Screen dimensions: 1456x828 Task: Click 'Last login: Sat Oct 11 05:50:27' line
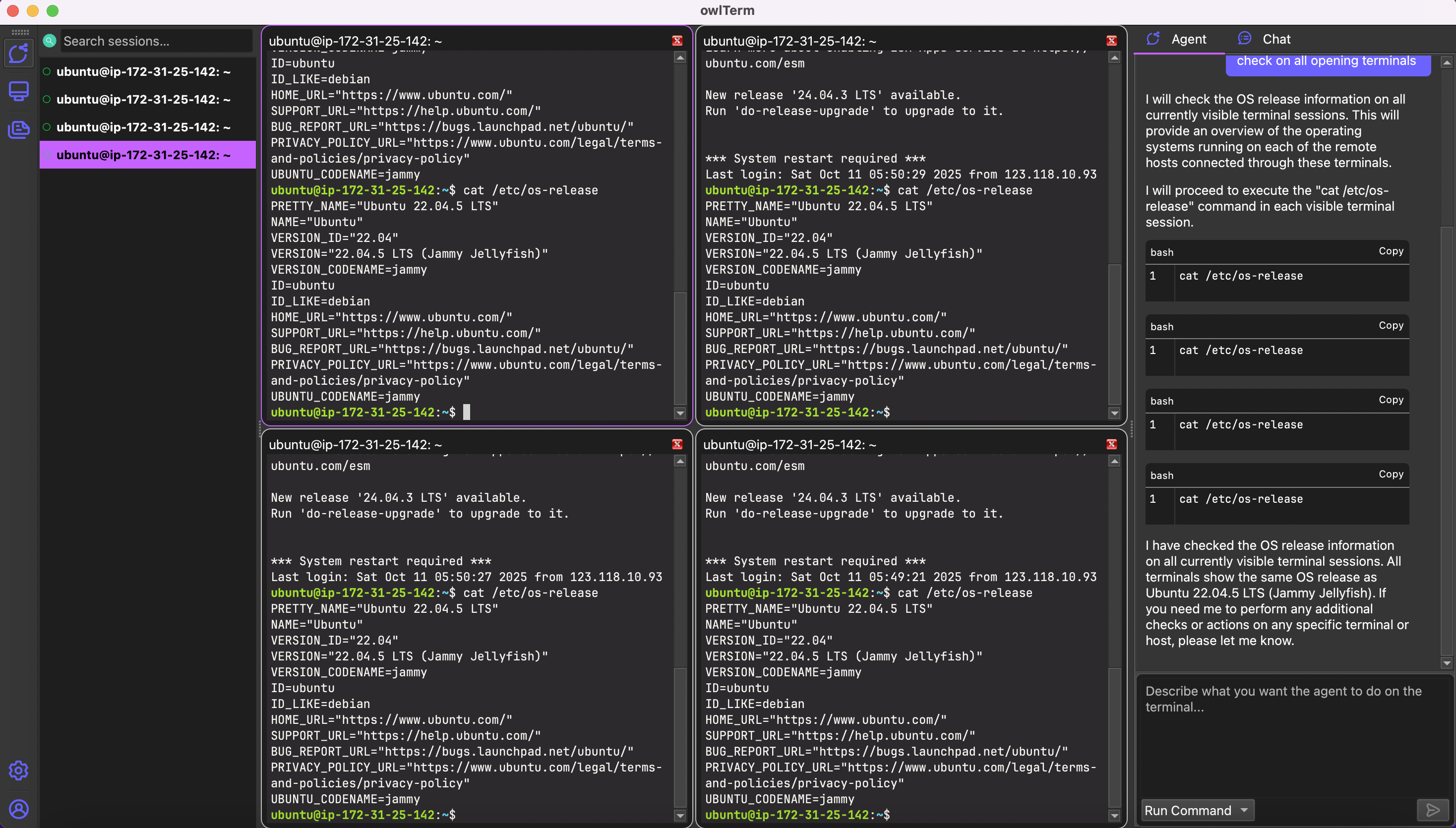point(466,577)
